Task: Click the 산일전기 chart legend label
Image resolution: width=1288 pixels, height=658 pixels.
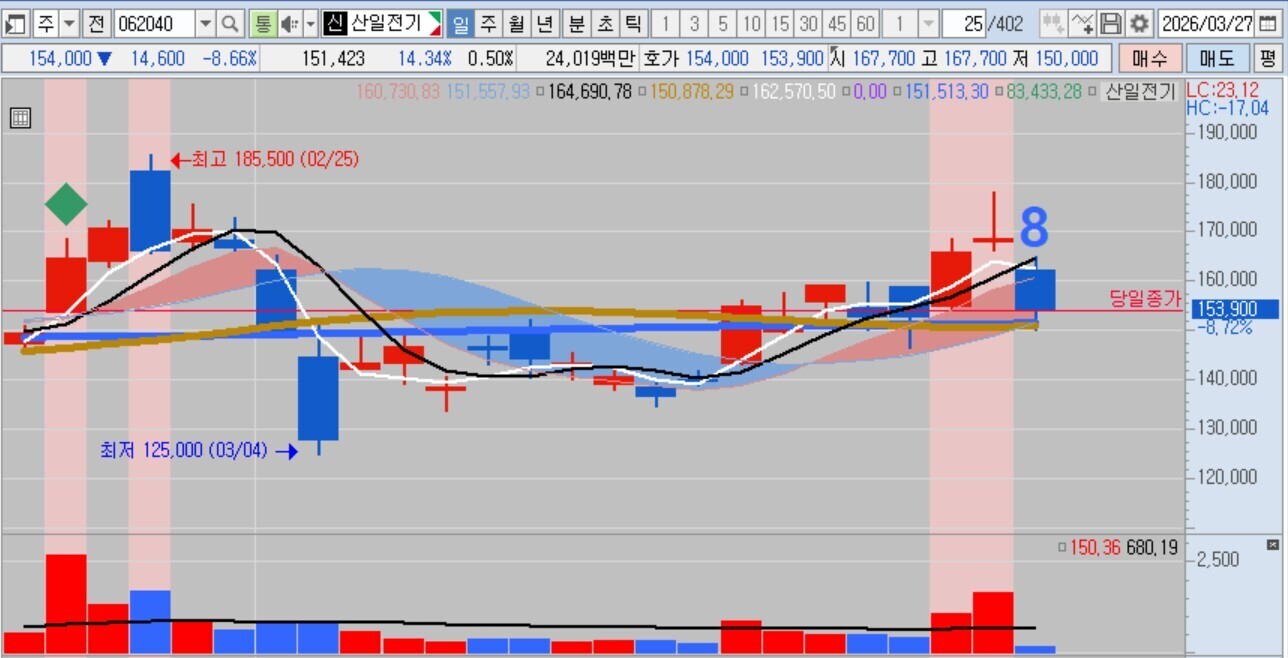Action: tap(1141, 92)
